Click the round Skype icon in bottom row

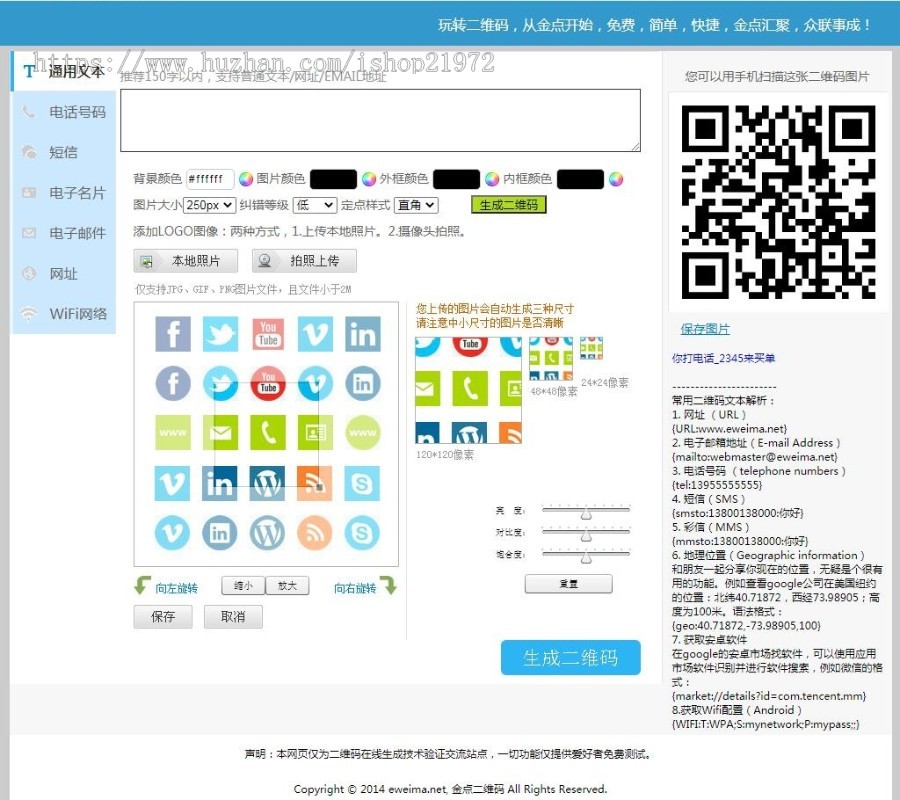(x=362, y=533)
